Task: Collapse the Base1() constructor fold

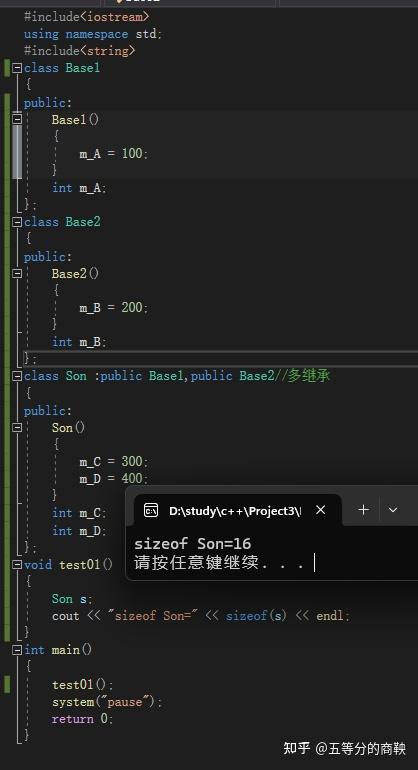Action: click(x=17, y=119)
